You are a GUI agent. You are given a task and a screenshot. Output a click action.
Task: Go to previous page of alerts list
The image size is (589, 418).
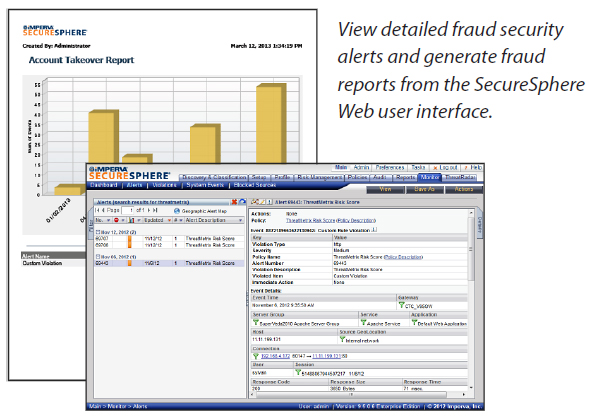click(x=103, y=210)
